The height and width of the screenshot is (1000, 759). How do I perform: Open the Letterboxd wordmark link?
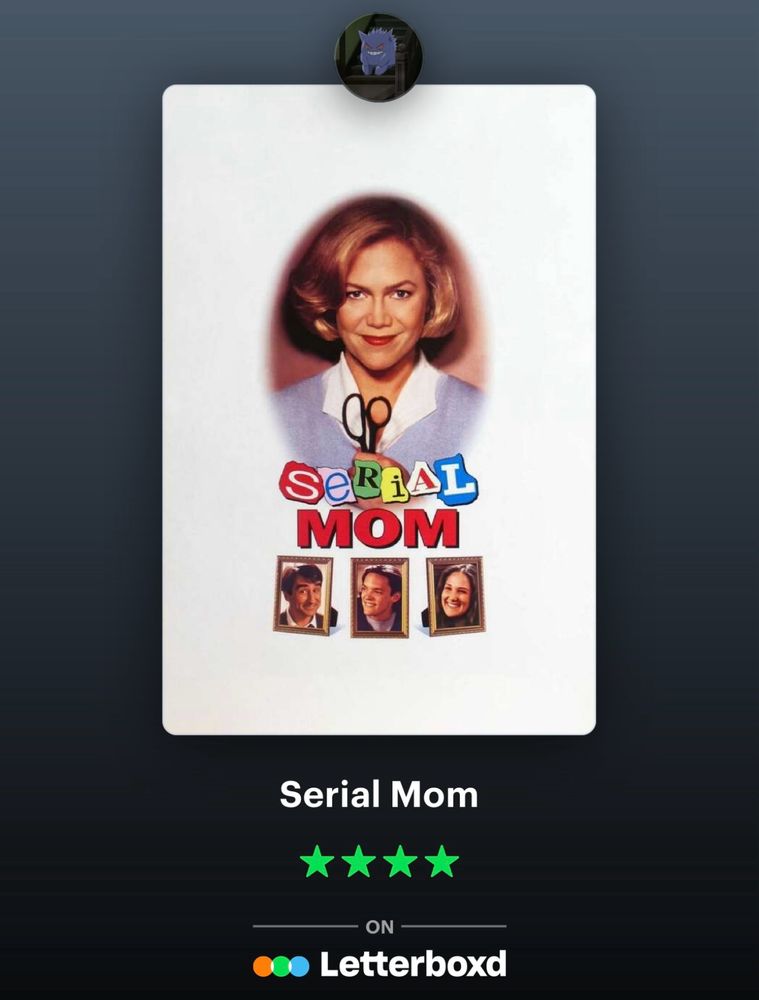pyautogui.click(x=413, y=964)
